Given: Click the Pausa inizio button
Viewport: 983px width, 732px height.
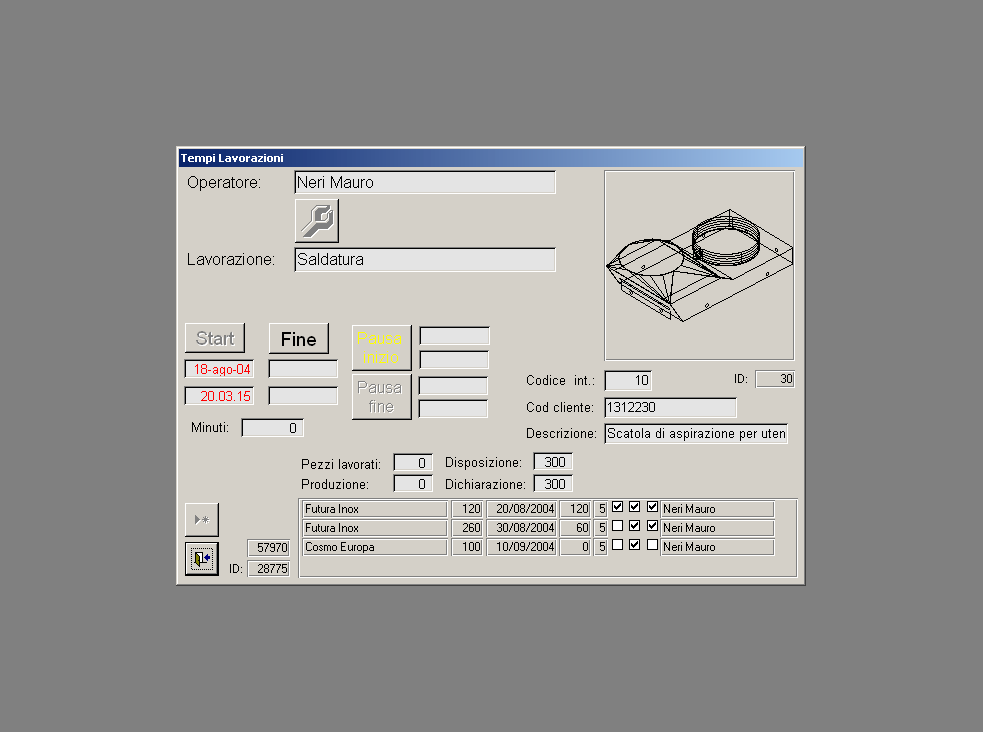Looking at the screenshot, I should coord(381,348).
